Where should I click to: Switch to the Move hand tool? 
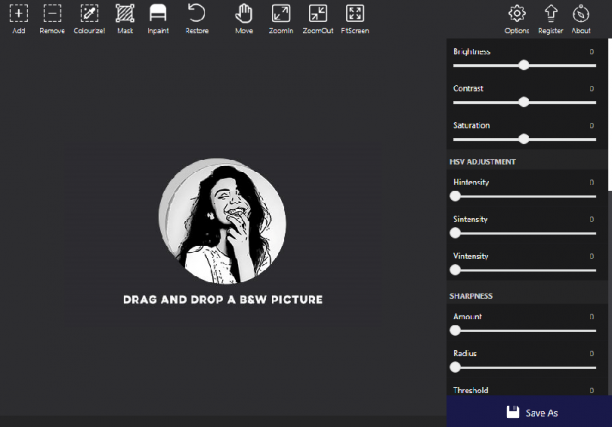pyautogui.click(x=244, y=19)
